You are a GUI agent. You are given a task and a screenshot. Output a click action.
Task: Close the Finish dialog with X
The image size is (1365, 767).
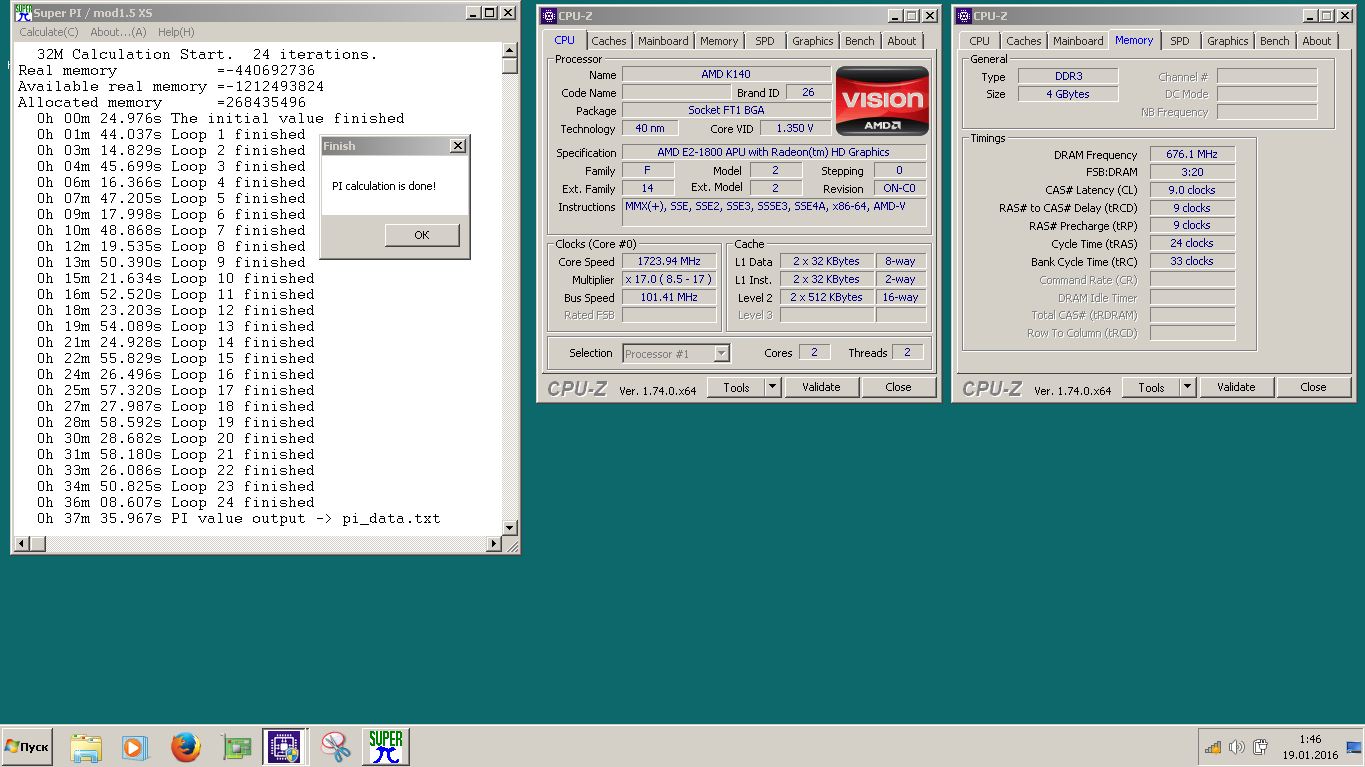[458, 146]
